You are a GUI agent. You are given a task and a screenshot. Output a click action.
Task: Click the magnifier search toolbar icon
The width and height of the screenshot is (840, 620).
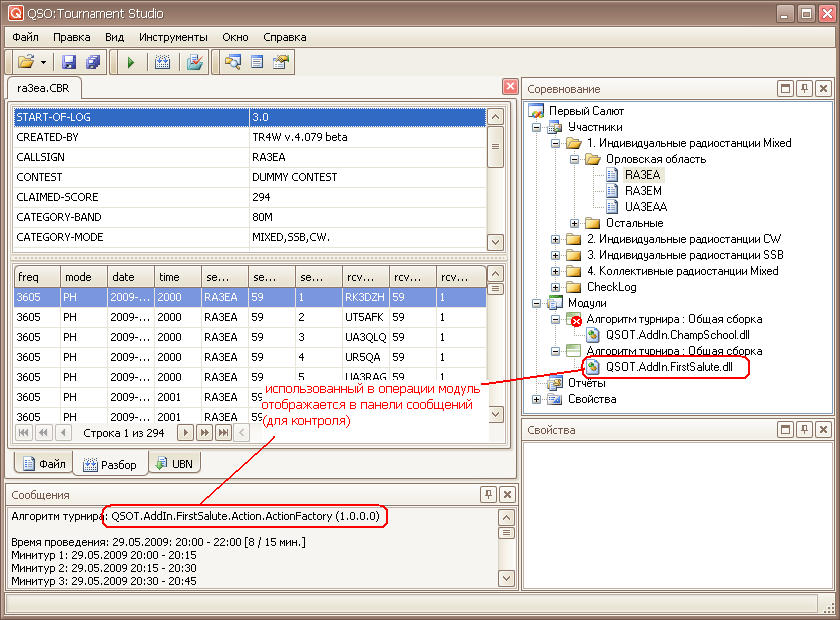click(232, 62)
